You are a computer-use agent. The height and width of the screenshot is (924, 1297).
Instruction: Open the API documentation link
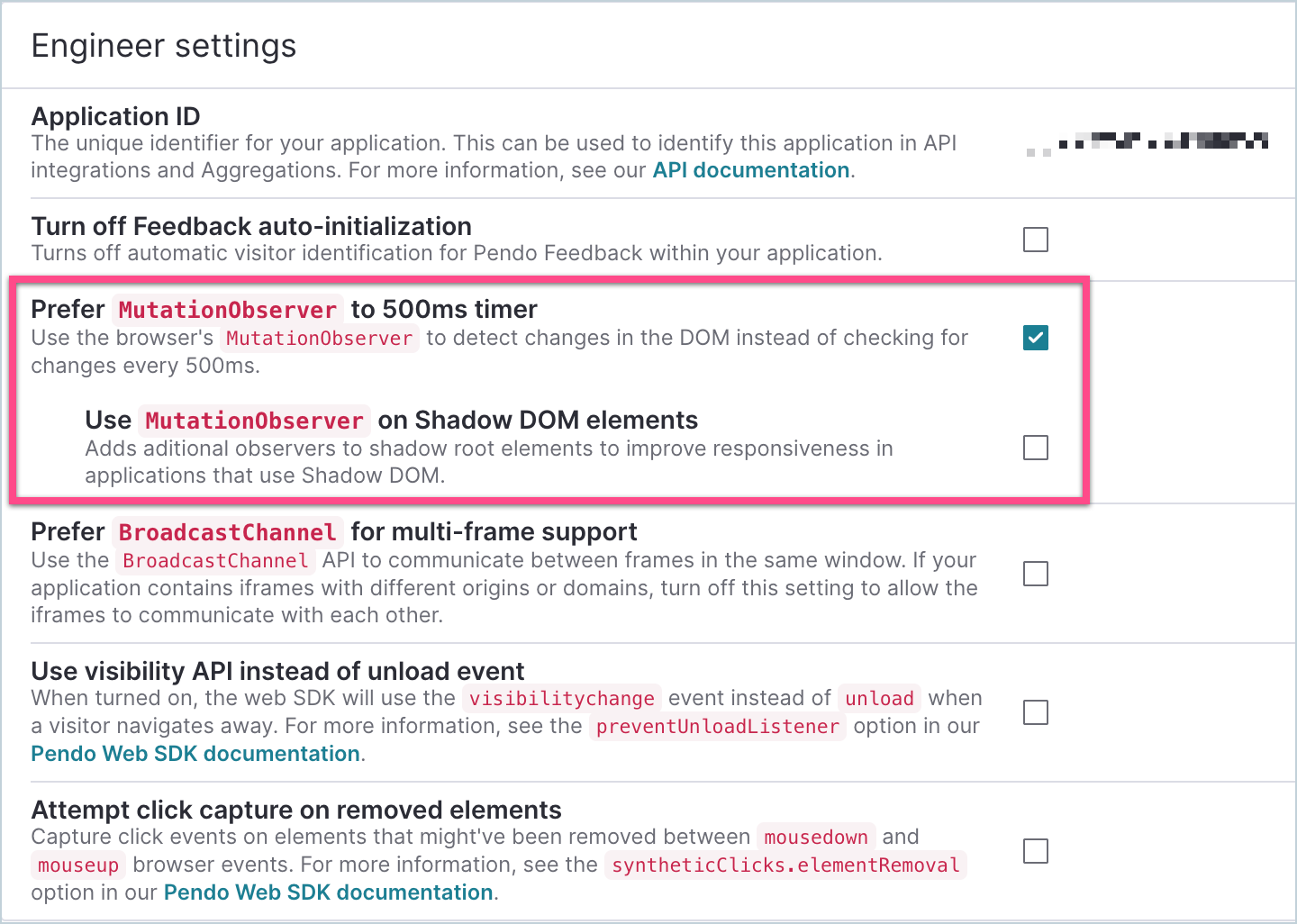pos(750,170)
